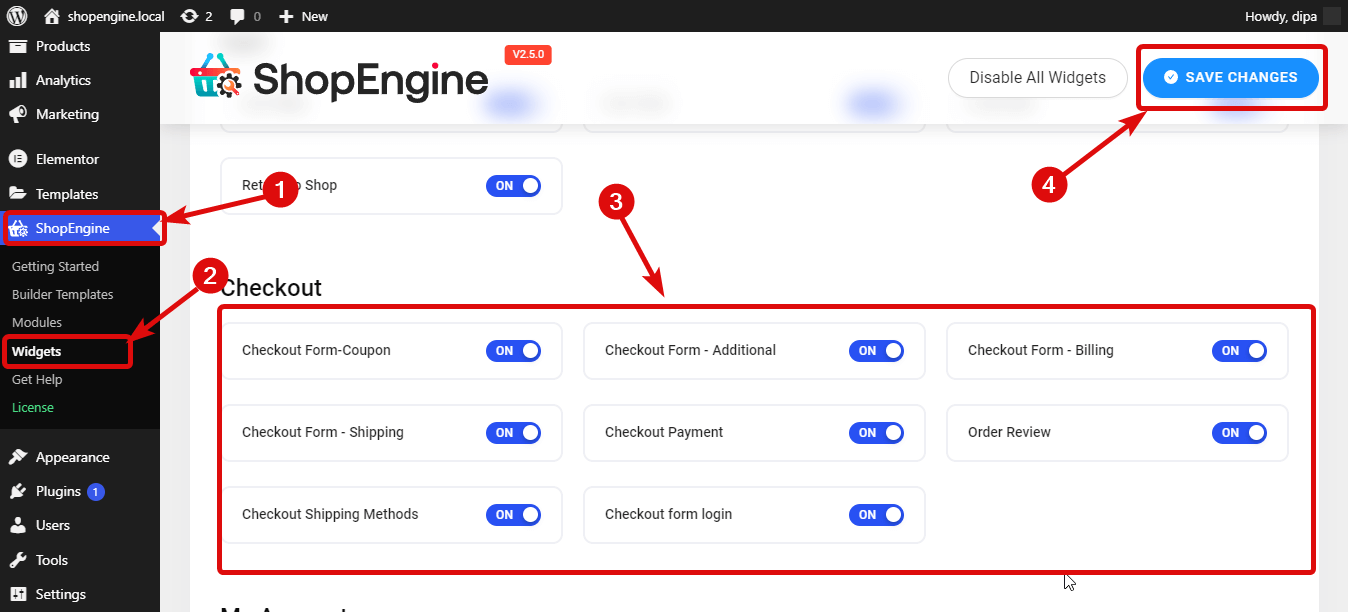Click New in the admin bar
1348x612 pixels.
(315, 16)
